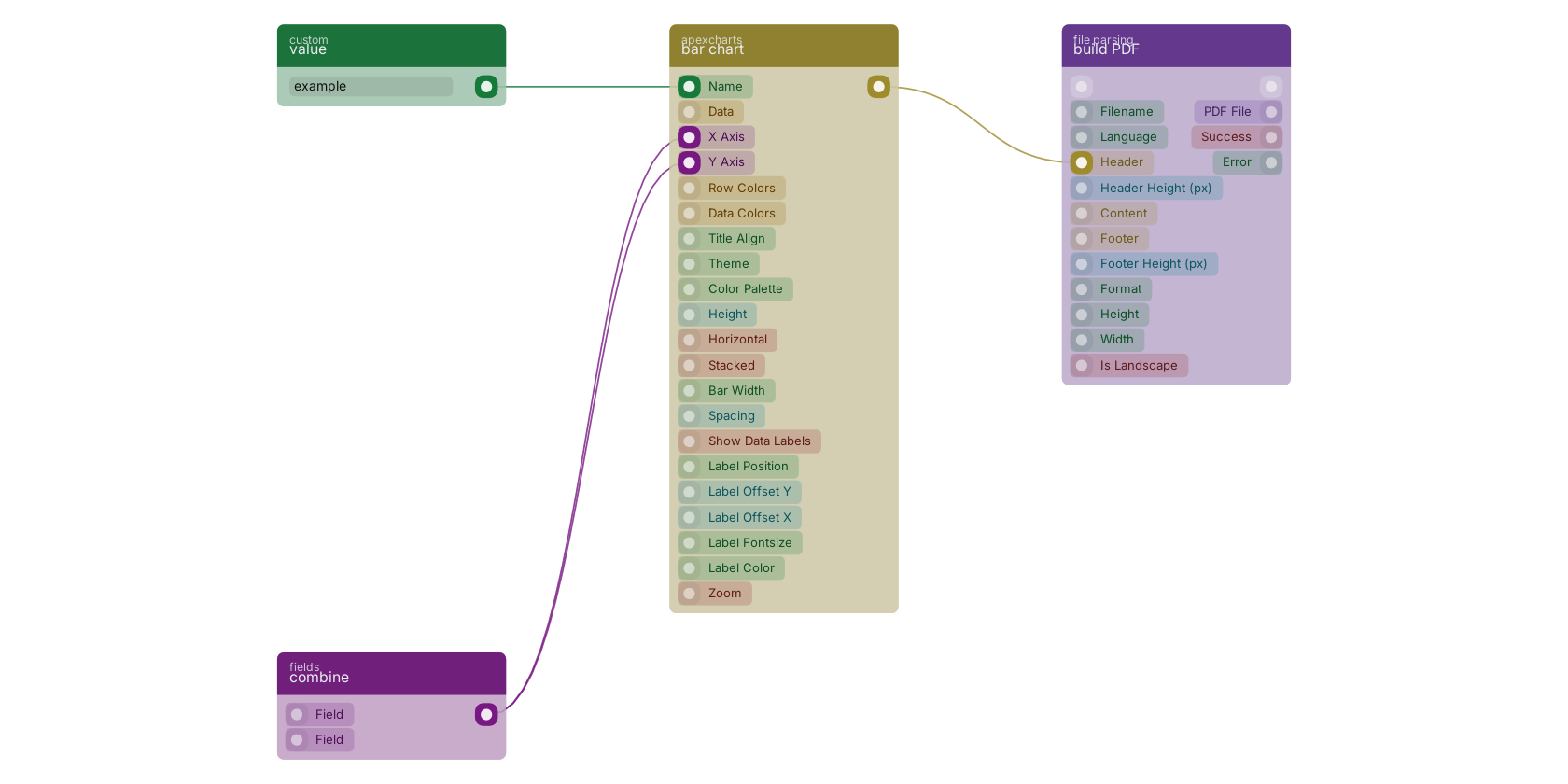1568x784 pixels.
Task: Click the 'Show Data Labels' label
Action: point(759,441)
